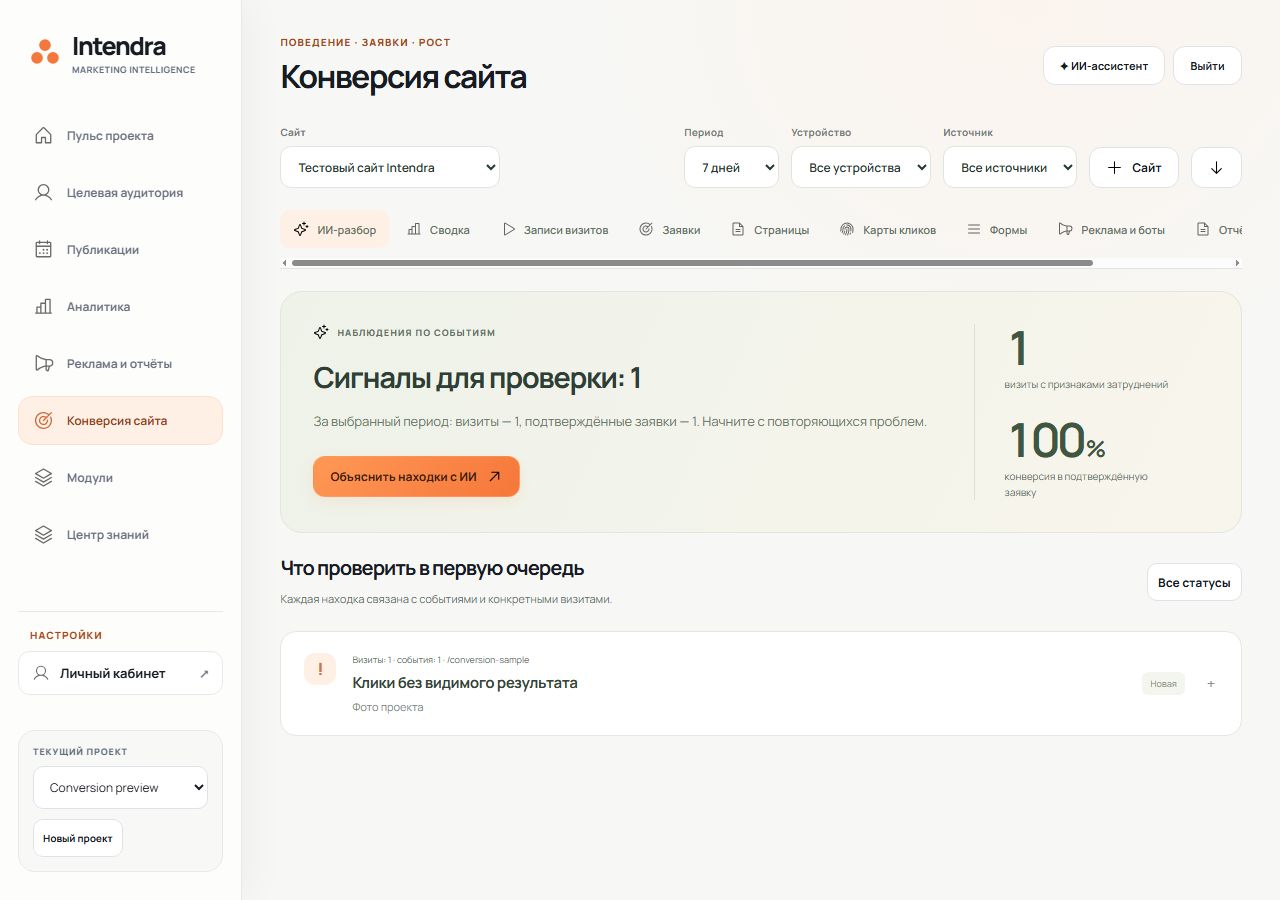Click the layers icon beside Центр знаний

[43, 535]
